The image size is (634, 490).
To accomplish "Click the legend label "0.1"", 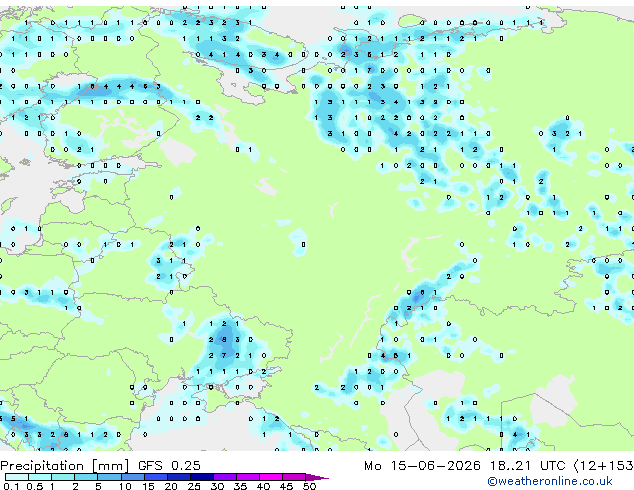I will [11, 486].
